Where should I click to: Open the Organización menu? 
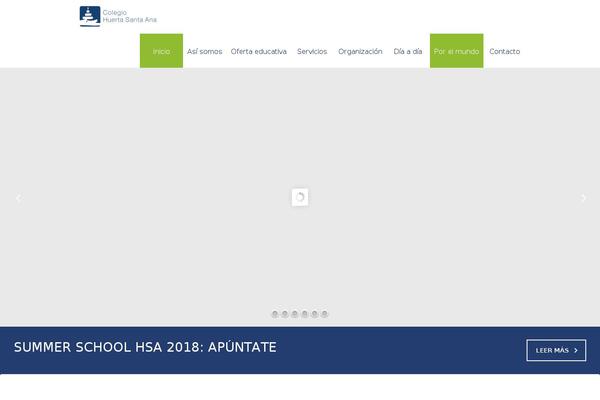click(x=360, y=51)
